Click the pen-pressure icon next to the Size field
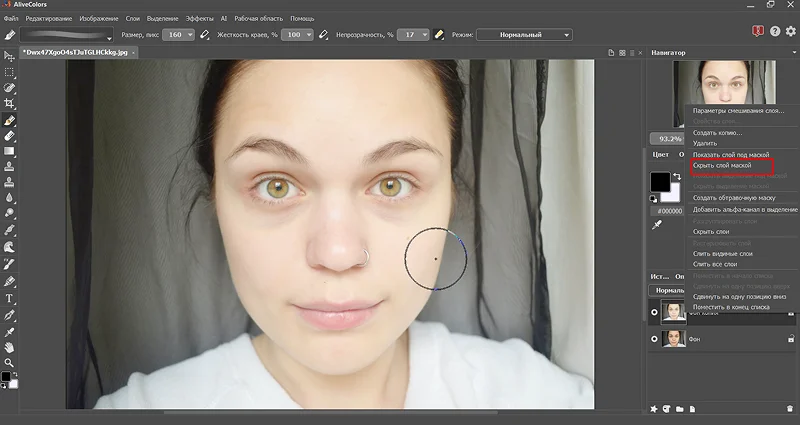Screen dimensions: 800x425 click(x=205, y=35)
